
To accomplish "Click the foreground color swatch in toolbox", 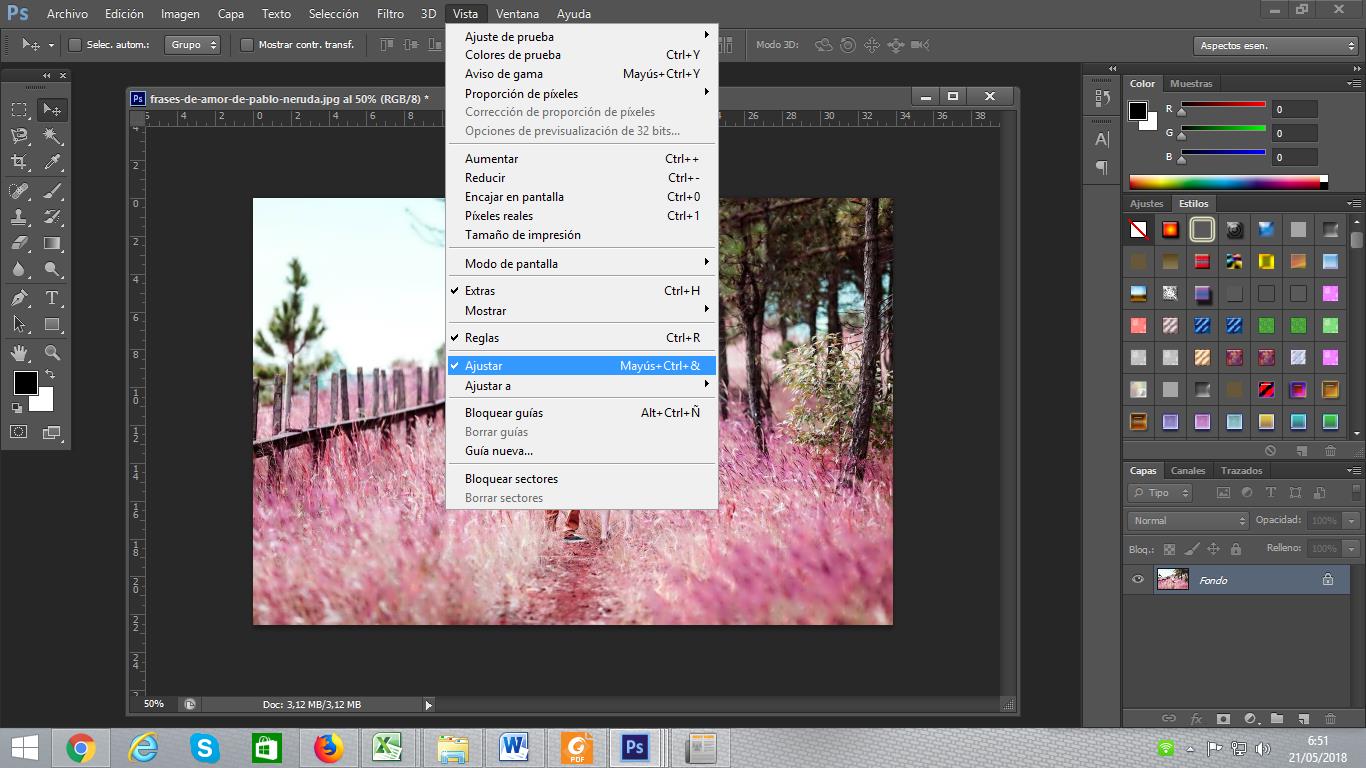I will click(x=24, y=382).
